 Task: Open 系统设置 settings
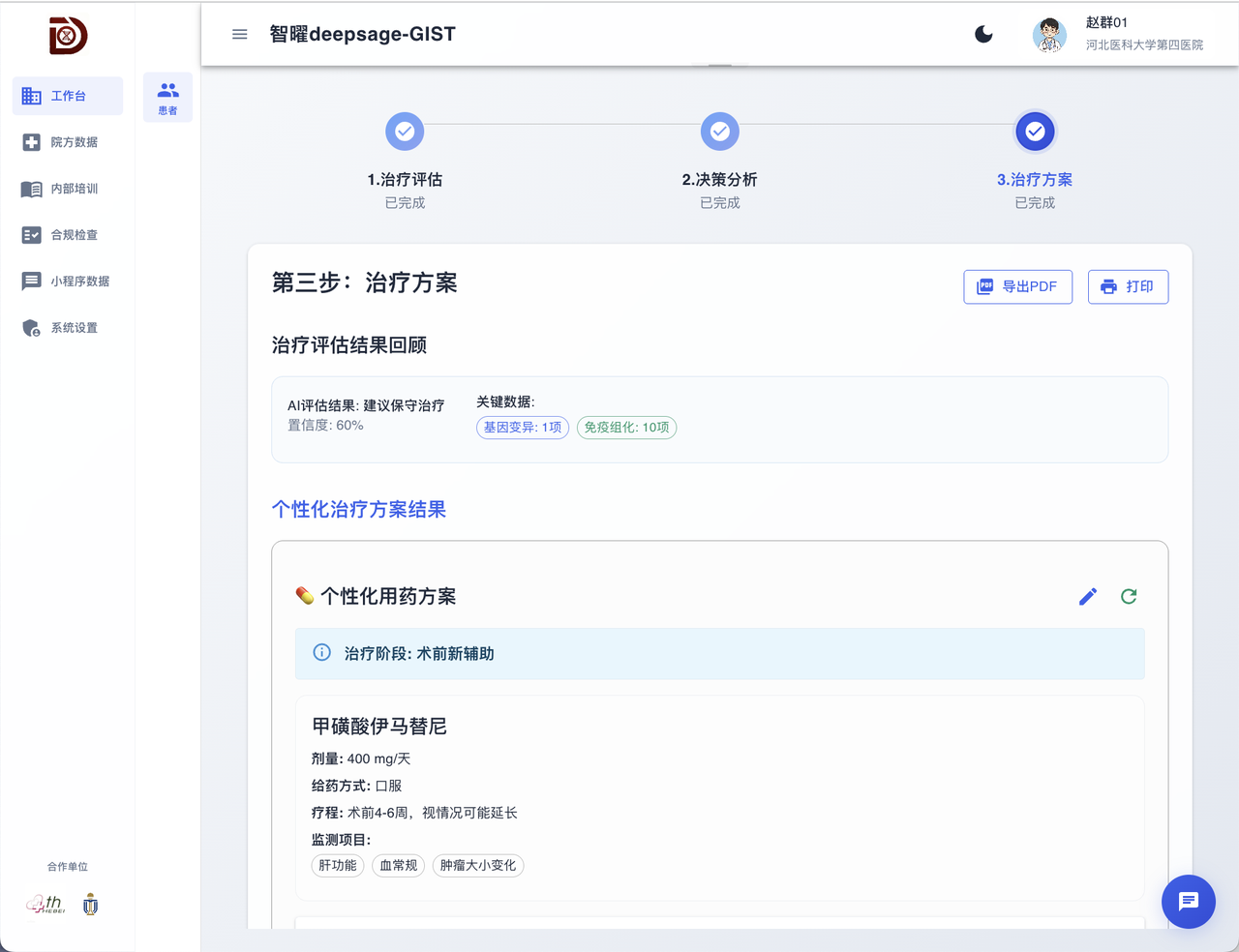[x=67, y=327]
